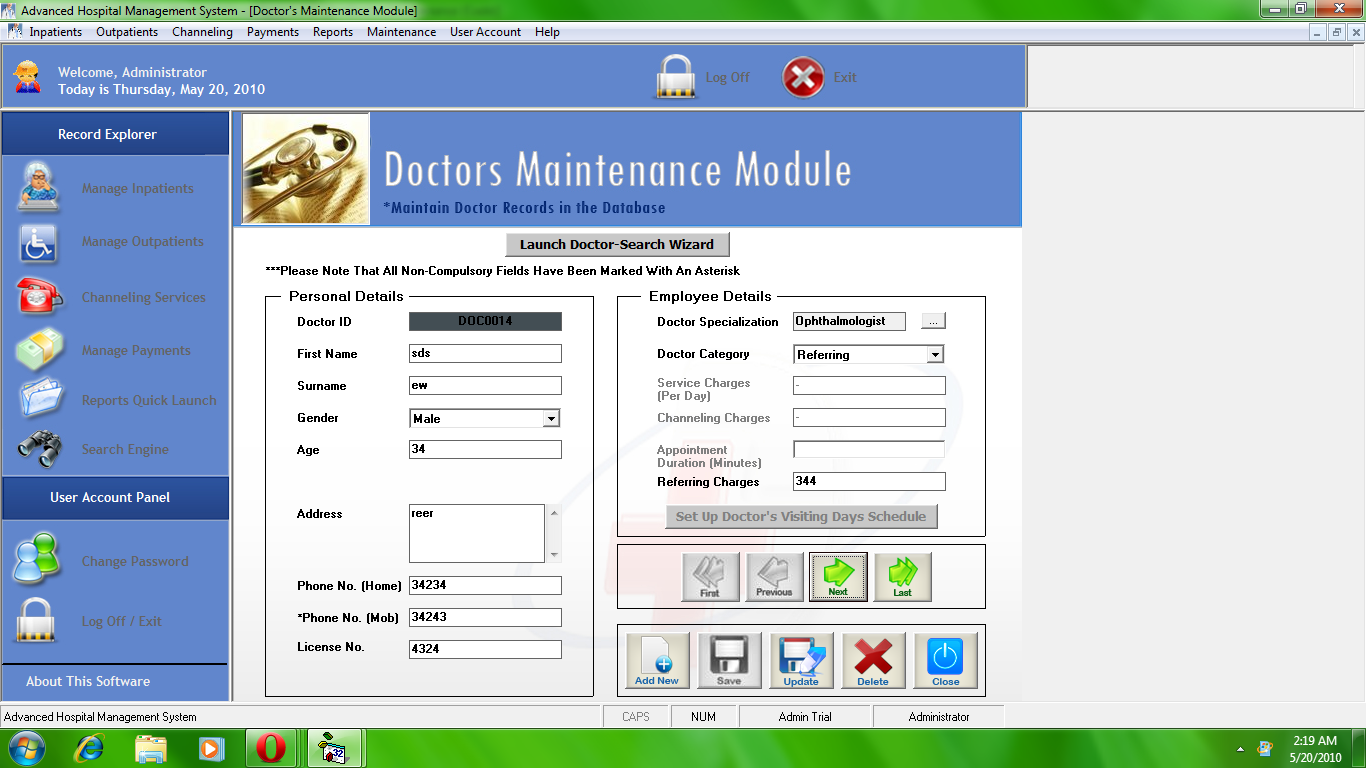Click Address scrollbar up arrow
The width and height of the screenshot is (1366, 768).
(554, 512)
